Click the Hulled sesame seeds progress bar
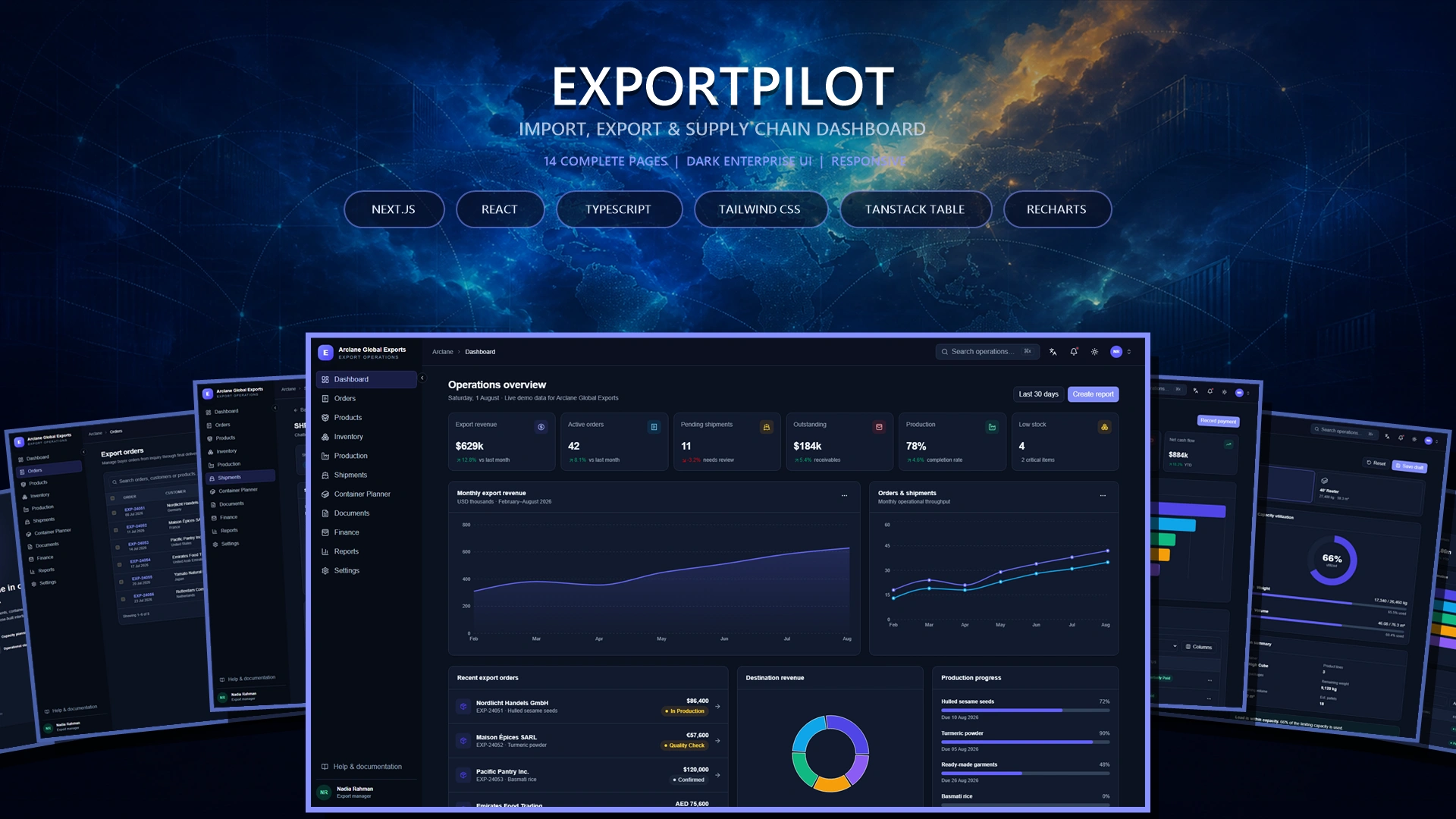This screenshot has height=819, width=1456. click(1025, 711)
